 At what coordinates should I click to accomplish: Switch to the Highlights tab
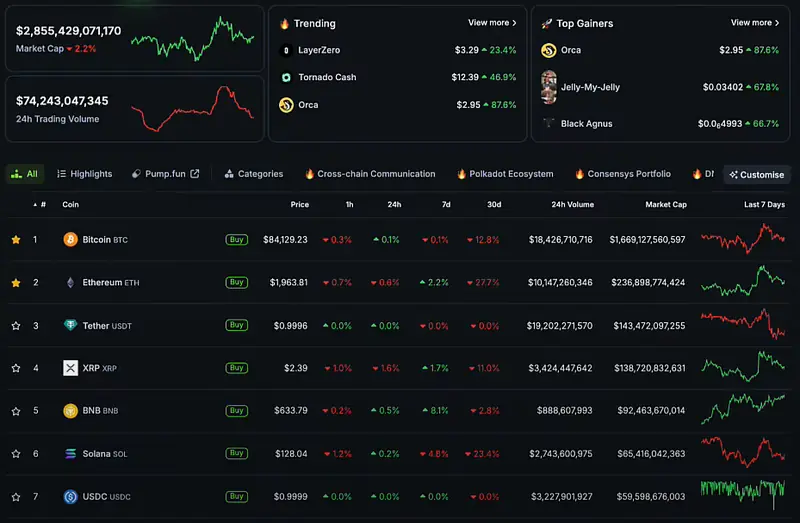(x=85, y=174)
